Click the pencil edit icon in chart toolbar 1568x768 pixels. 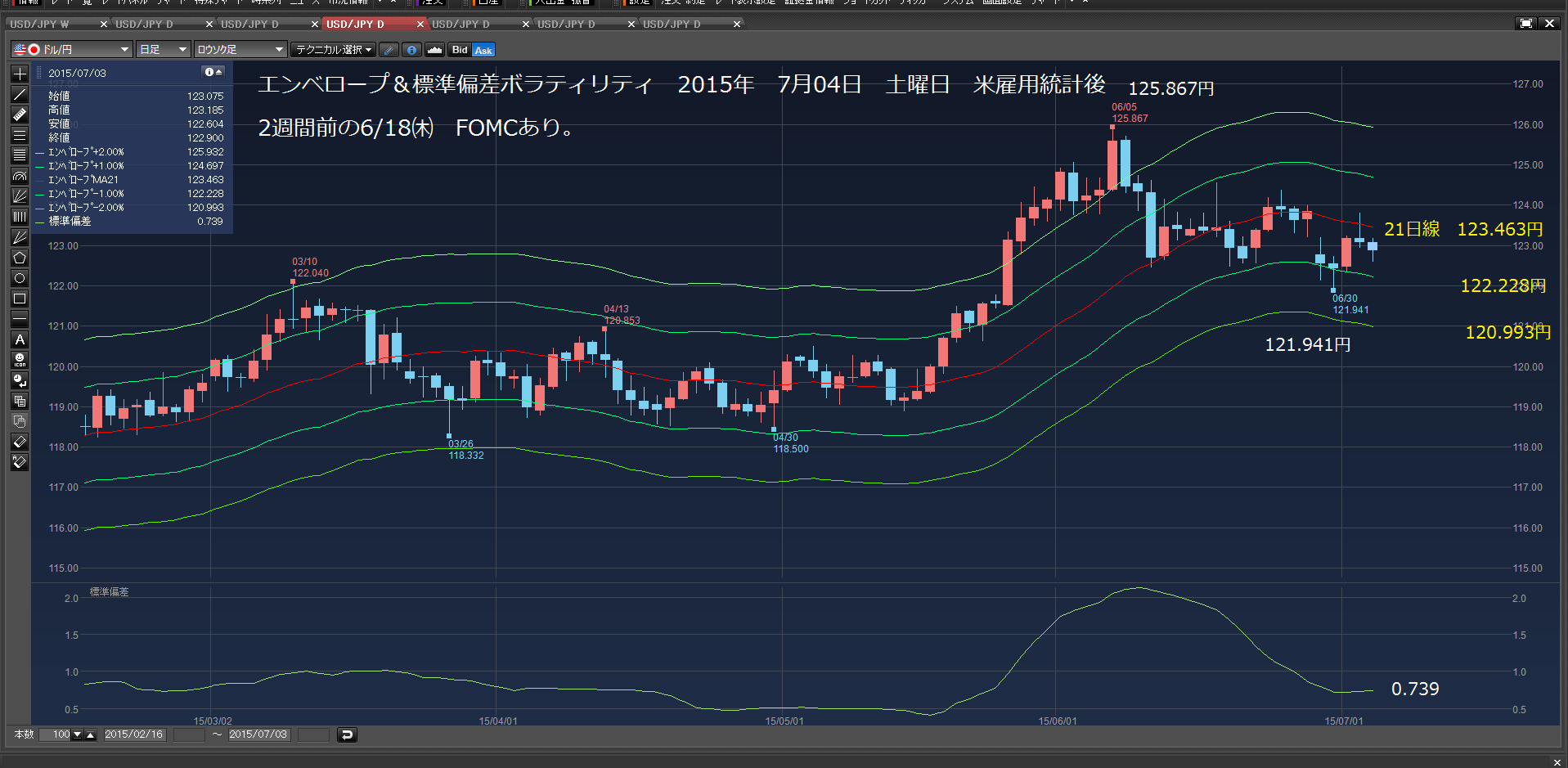[389, 50]
